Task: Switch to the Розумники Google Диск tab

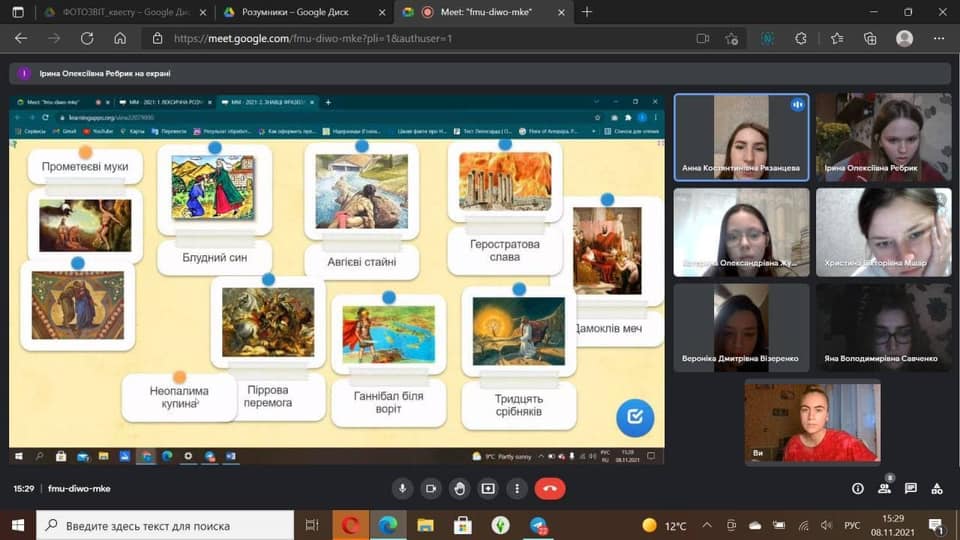Action: click(294, 12)
